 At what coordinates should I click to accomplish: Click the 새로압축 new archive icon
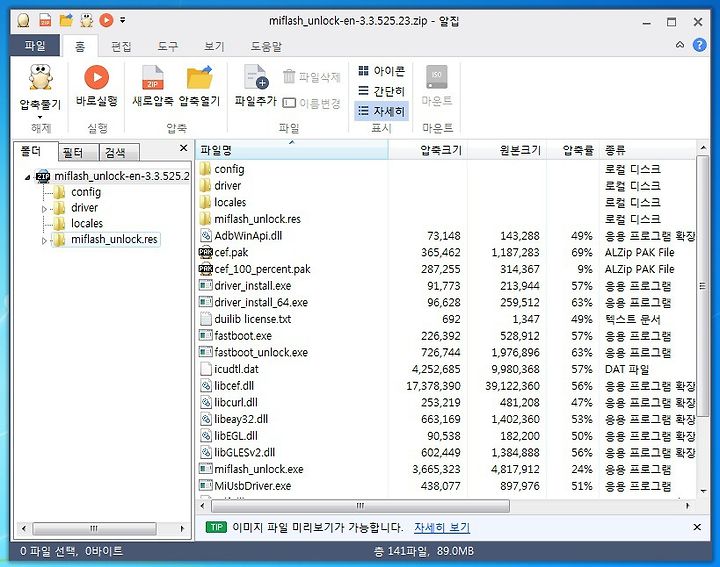[153, 77]
